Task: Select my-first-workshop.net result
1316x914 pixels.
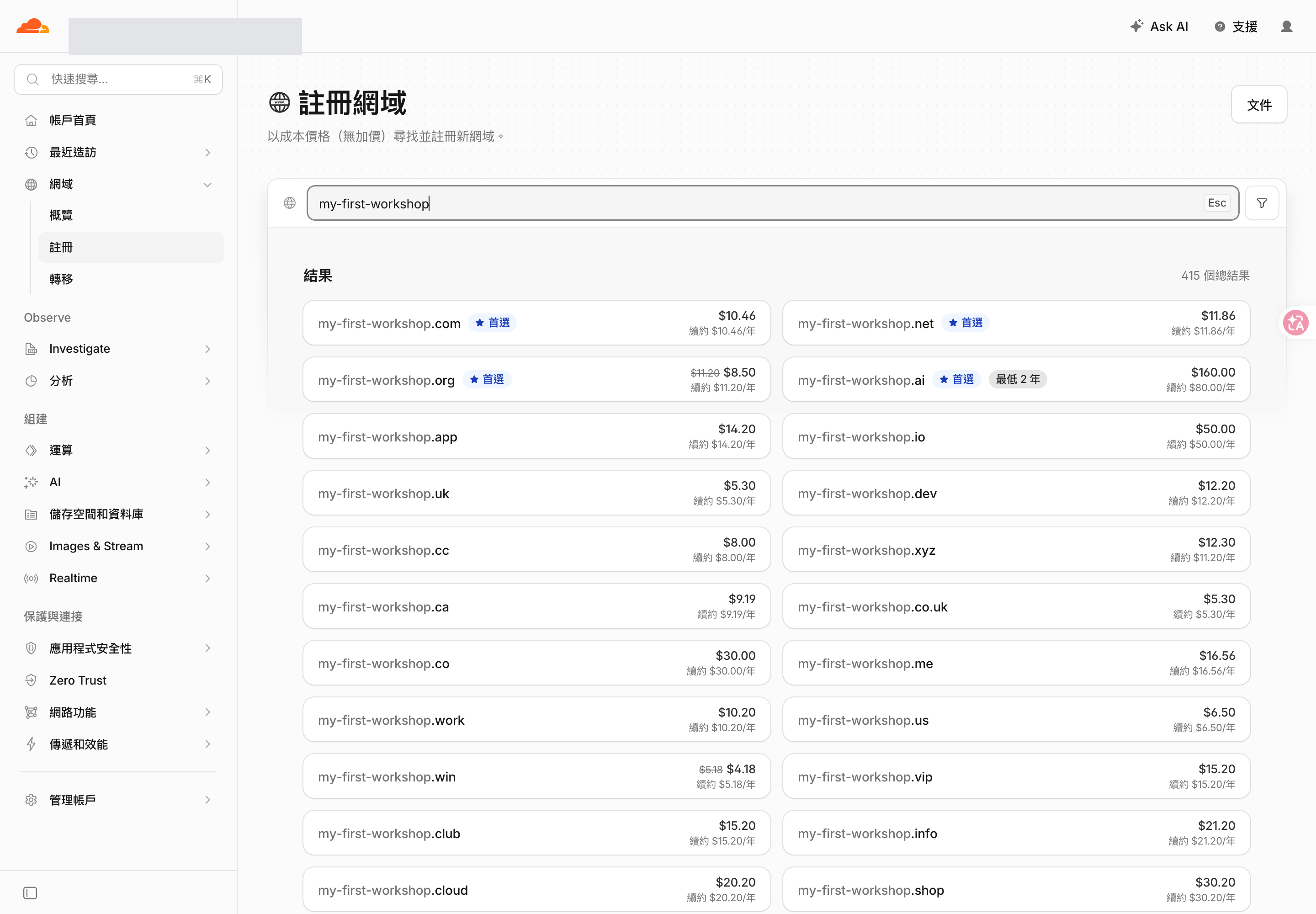Action: pos(1016,323)
